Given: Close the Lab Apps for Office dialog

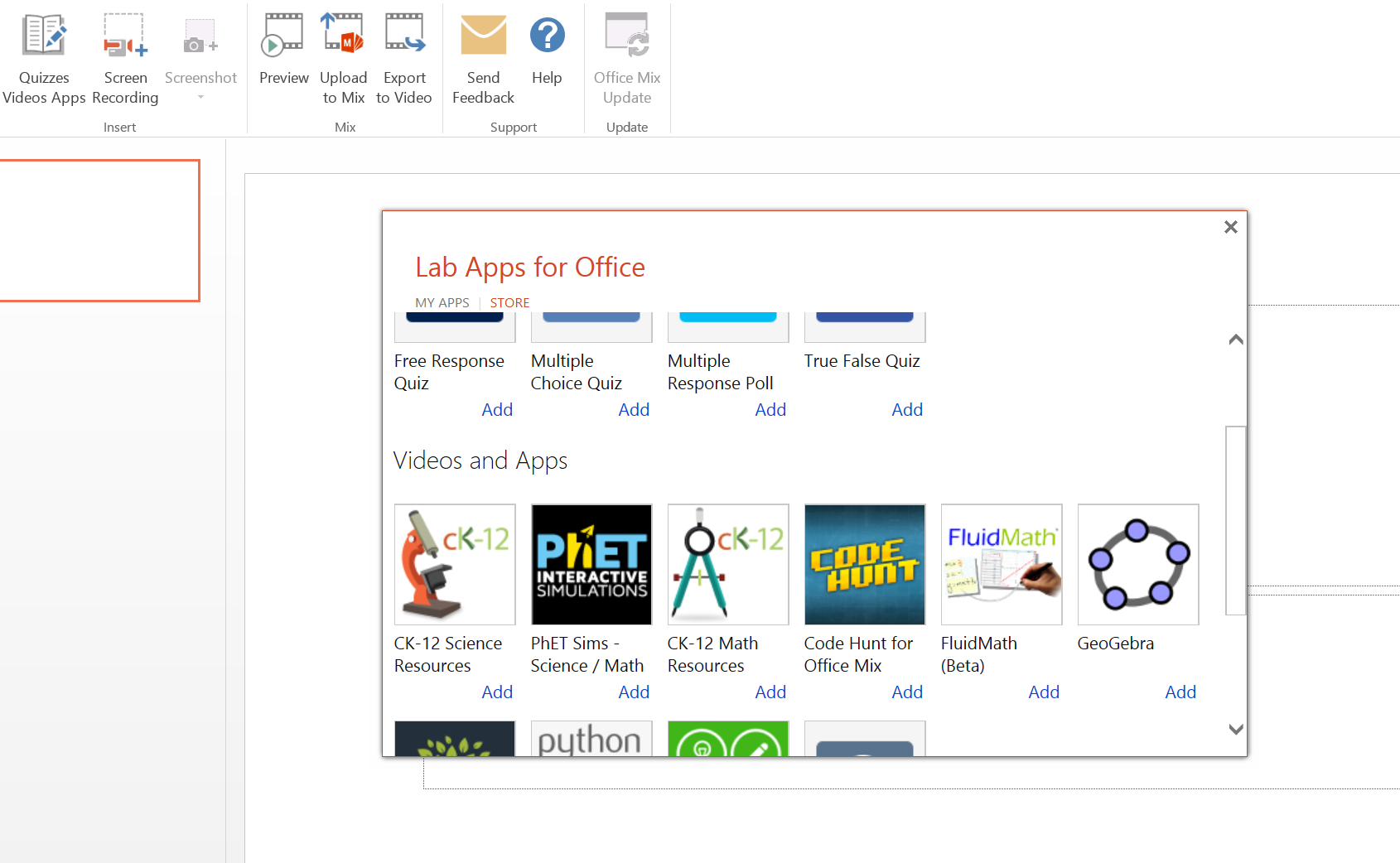Looking at the screenshot, I should click(x=1230, y=227).
